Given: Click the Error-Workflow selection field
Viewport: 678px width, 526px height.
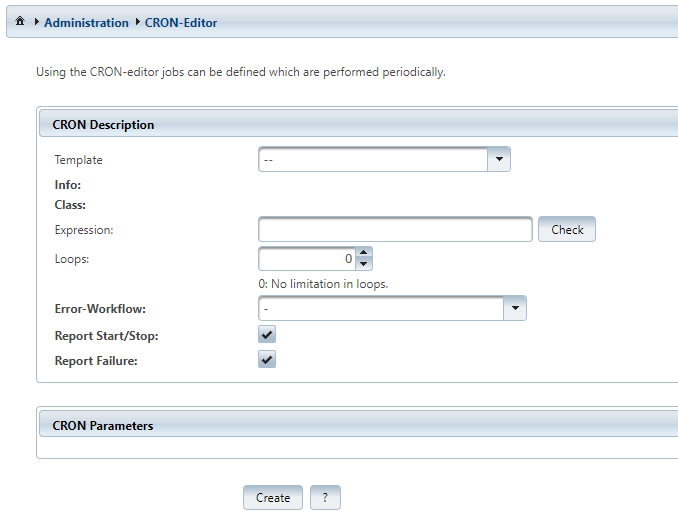Looking at the screenshot, I should pyautogui.click(x=380, y=309).
